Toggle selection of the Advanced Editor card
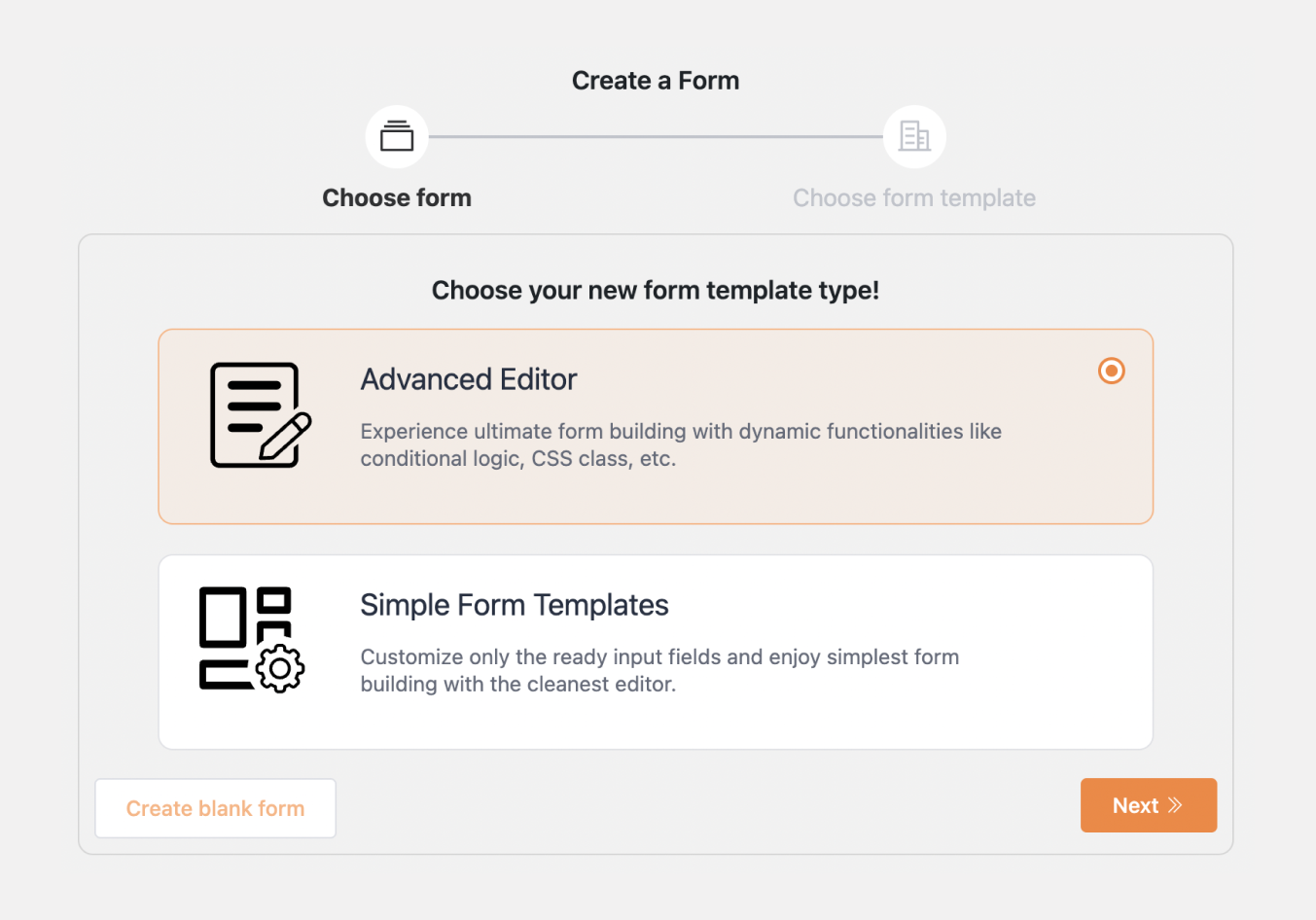The width and height of the screenshot is (1316, 920). (x=656, y=426)
